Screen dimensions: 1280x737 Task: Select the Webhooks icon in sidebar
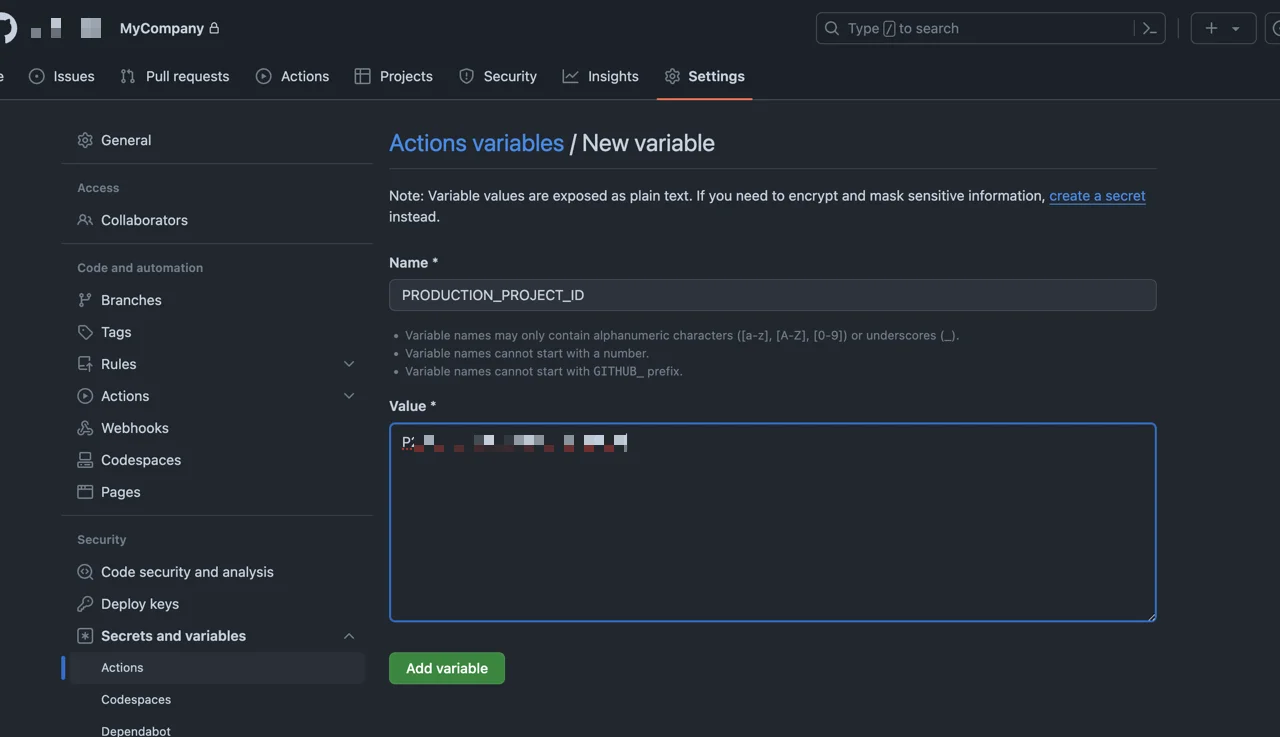(86, 428)
